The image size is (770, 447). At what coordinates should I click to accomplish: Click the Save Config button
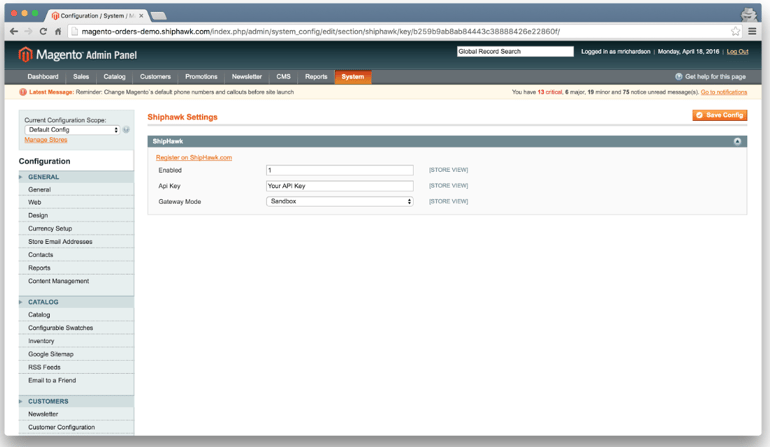(720, 115)
